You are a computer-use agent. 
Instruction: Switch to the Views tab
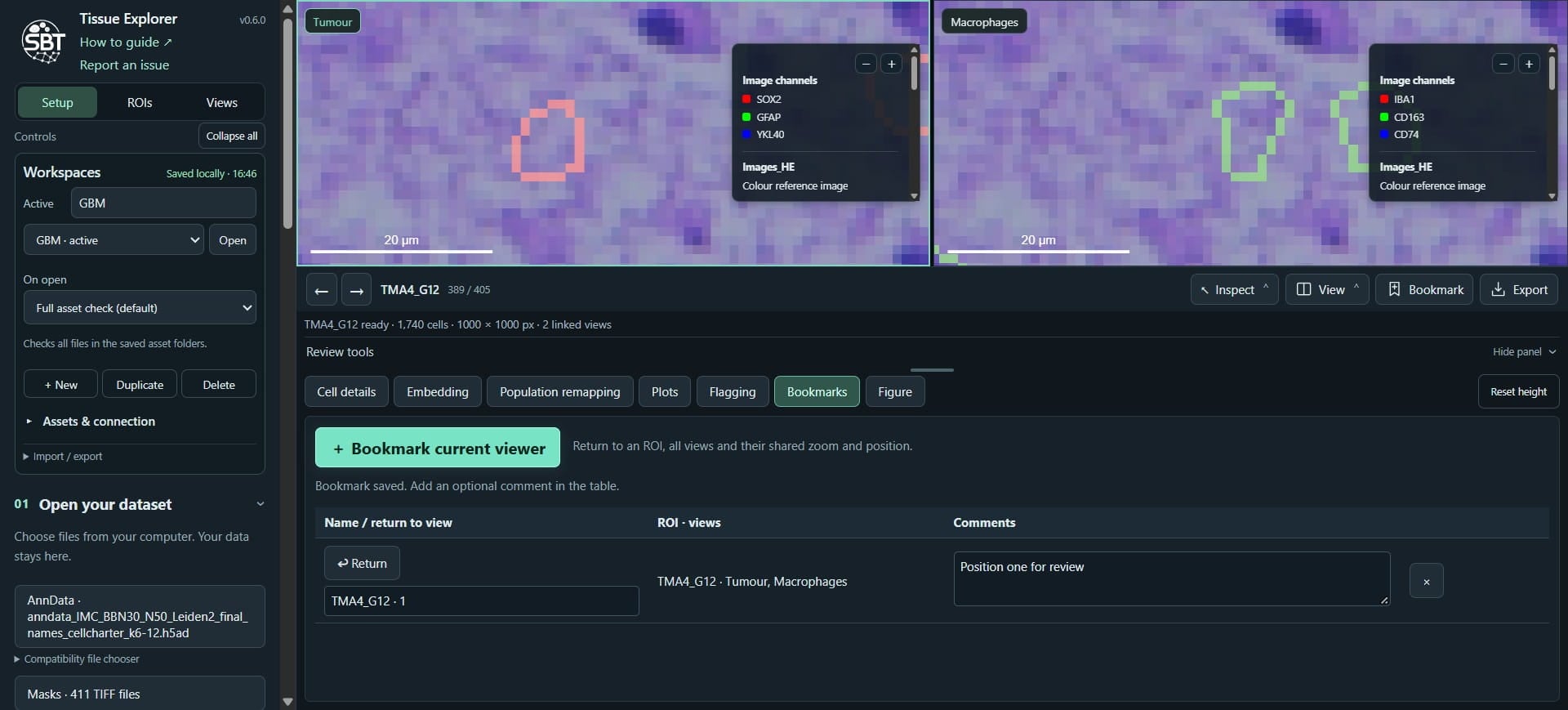coord(221,102)
